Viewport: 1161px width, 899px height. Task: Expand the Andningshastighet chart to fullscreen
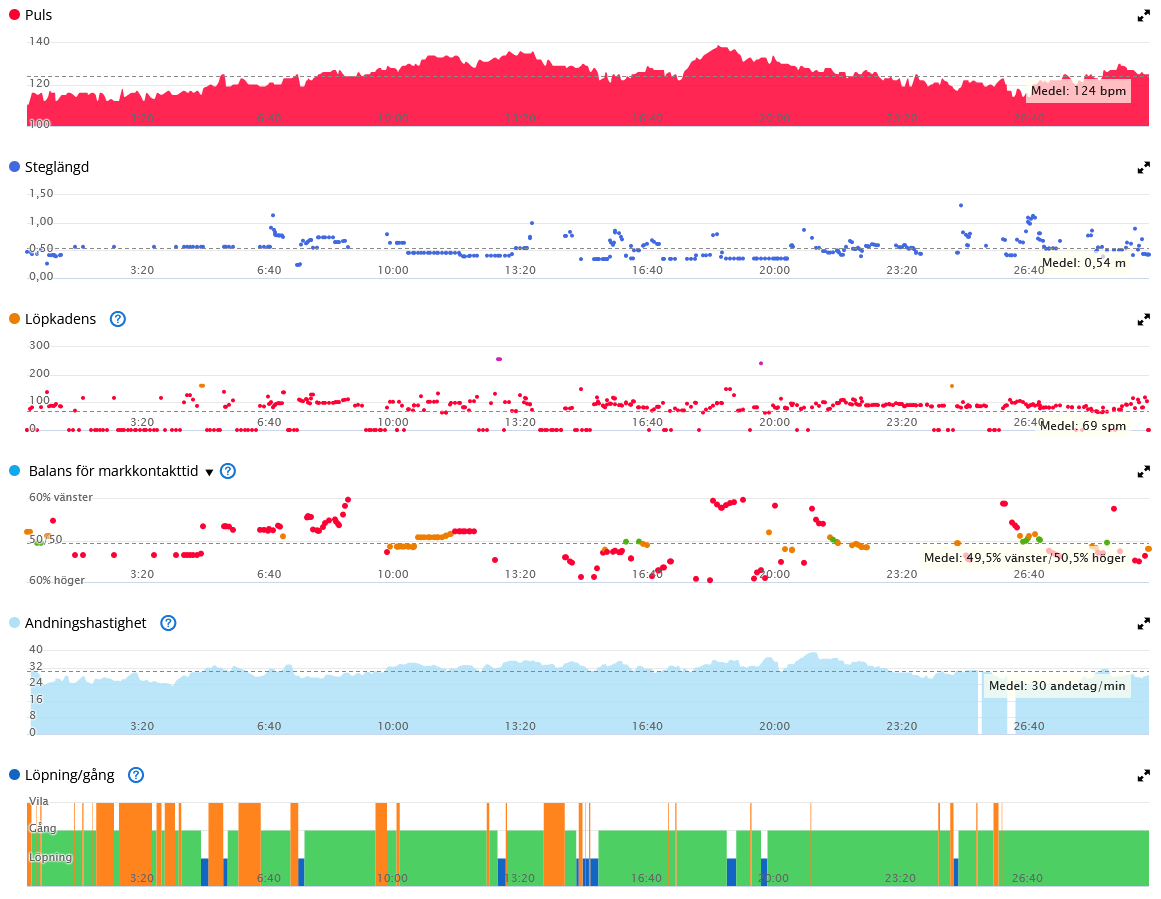tap(1143, 624)
